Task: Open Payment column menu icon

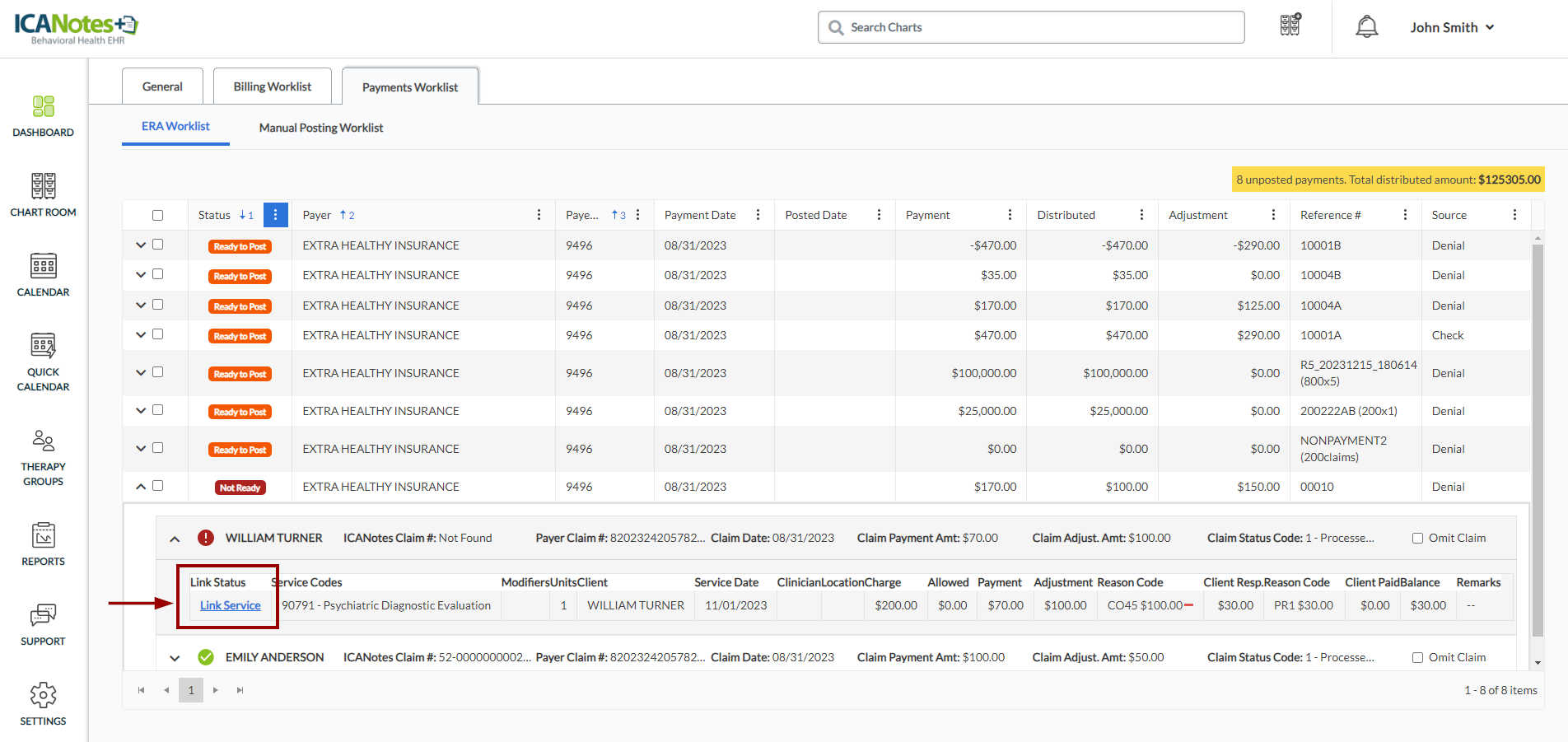Action: pos(1010,215)
